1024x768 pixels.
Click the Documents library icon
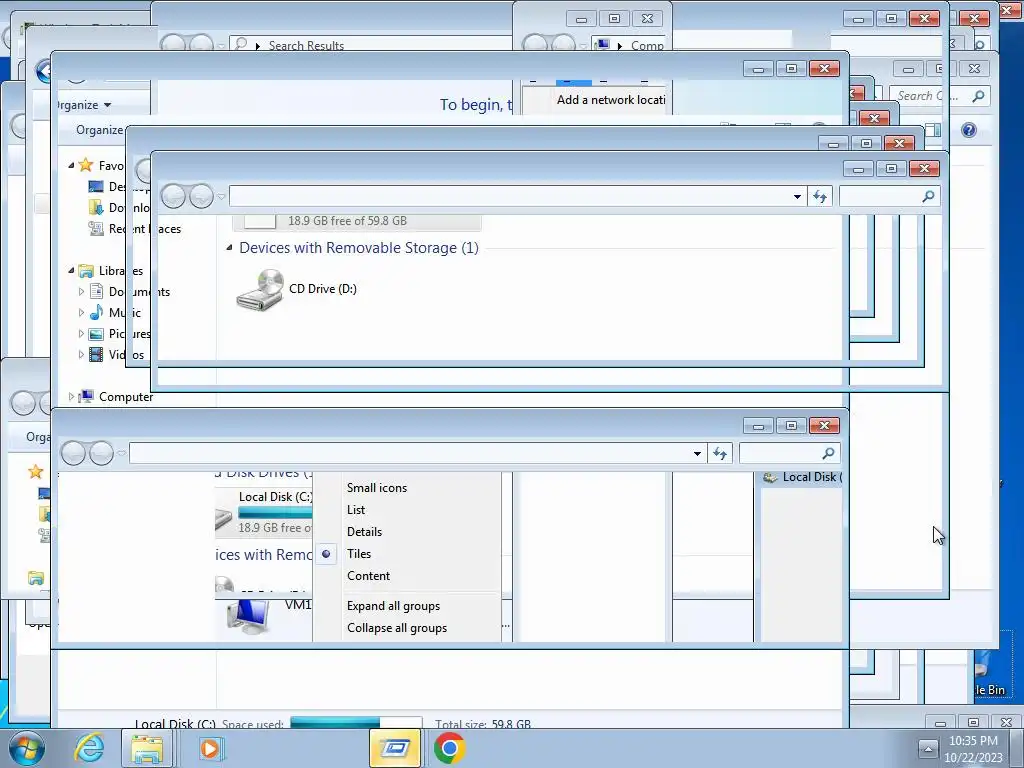(96, 291)
